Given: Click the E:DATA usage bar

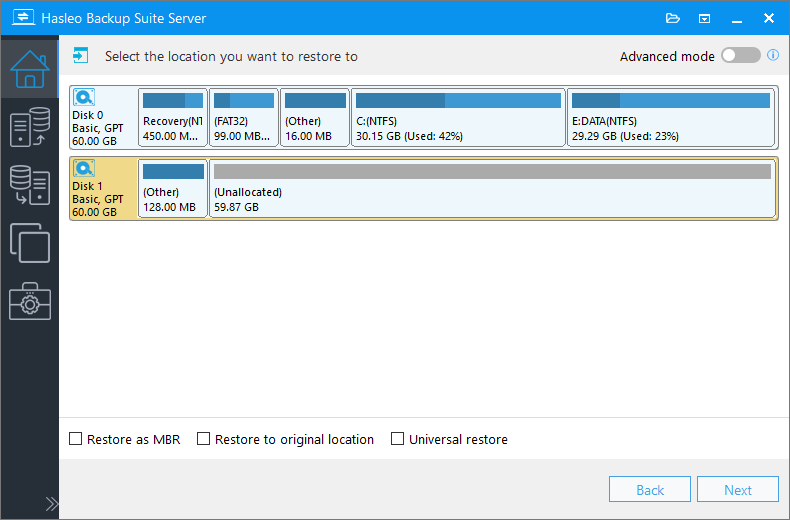Looking at the screenshot, I should click(x=671, y=100).
